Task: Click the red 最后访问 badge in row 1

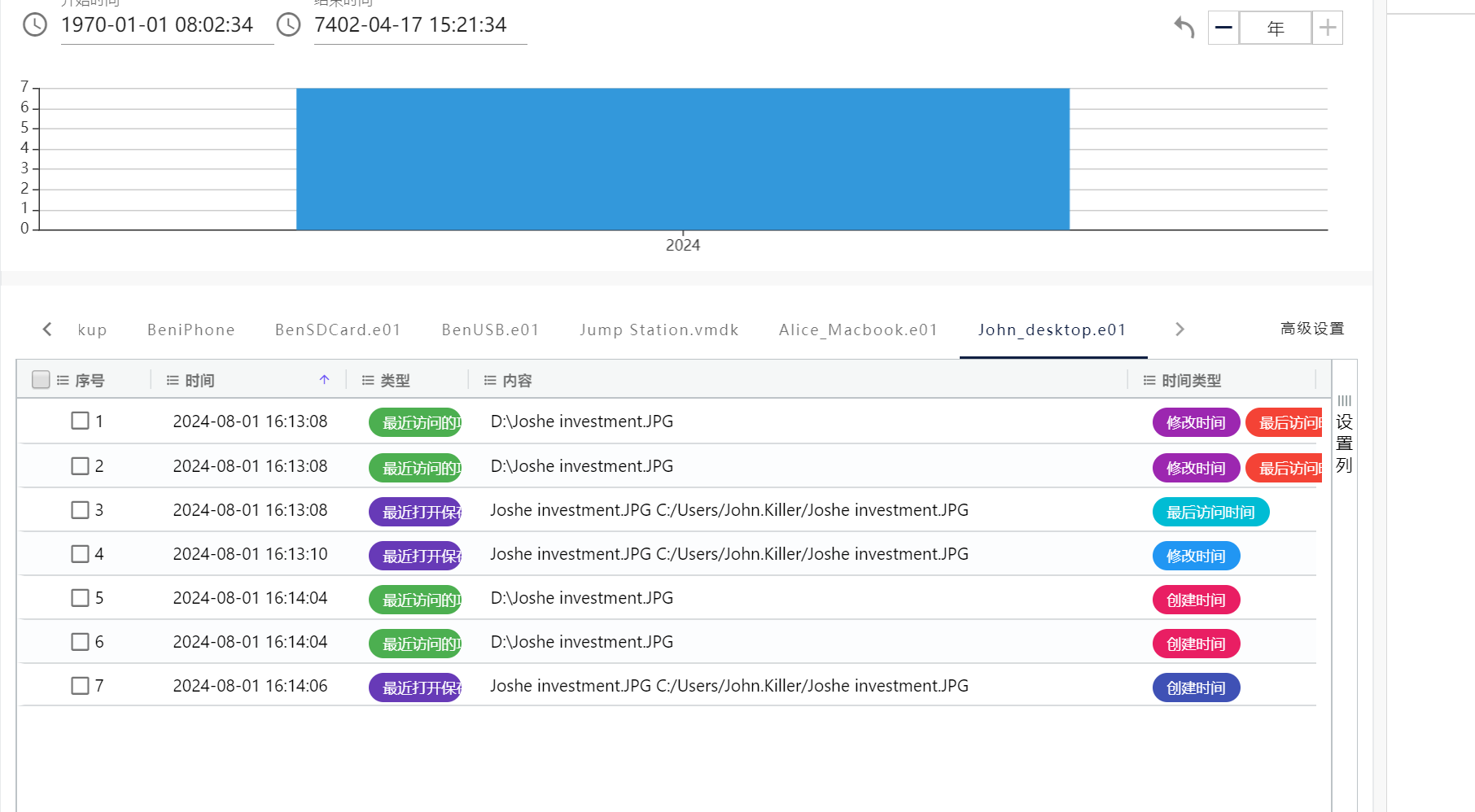Action: tap(1285, 422)
